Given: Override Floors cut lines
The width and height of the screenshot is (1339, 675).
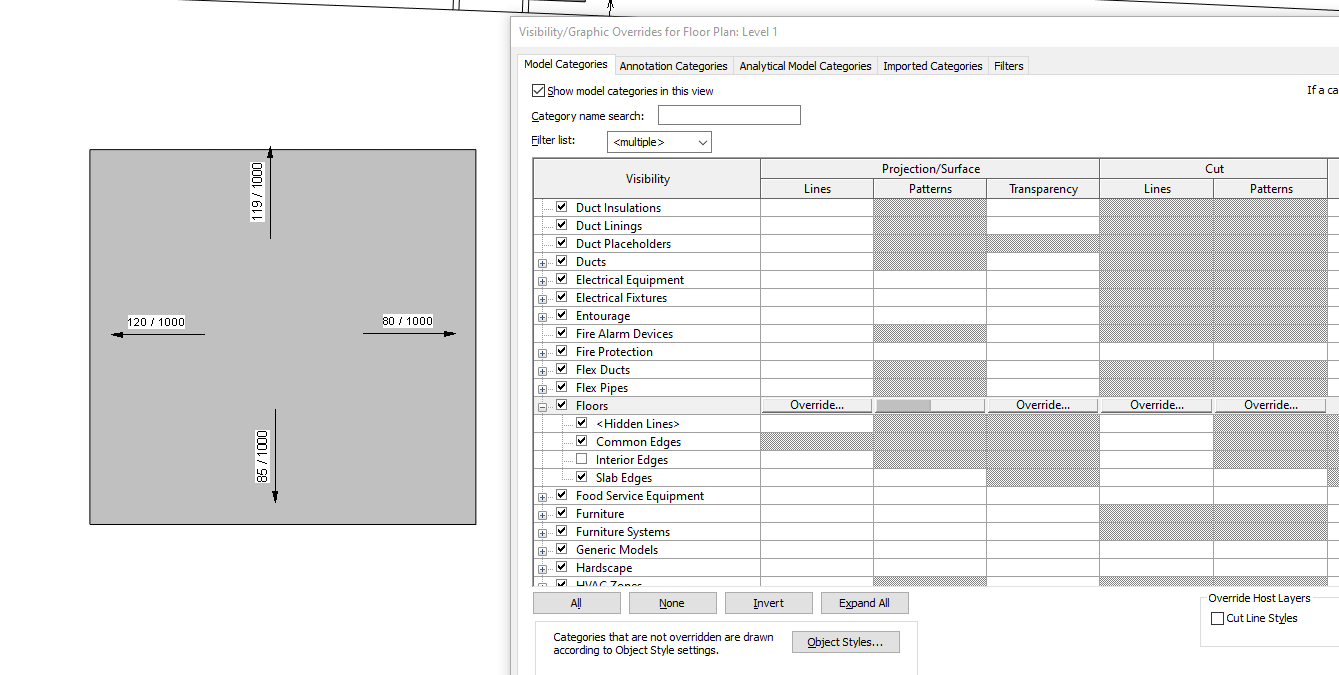Looking at the screenshot, I should pos(1157,405).
